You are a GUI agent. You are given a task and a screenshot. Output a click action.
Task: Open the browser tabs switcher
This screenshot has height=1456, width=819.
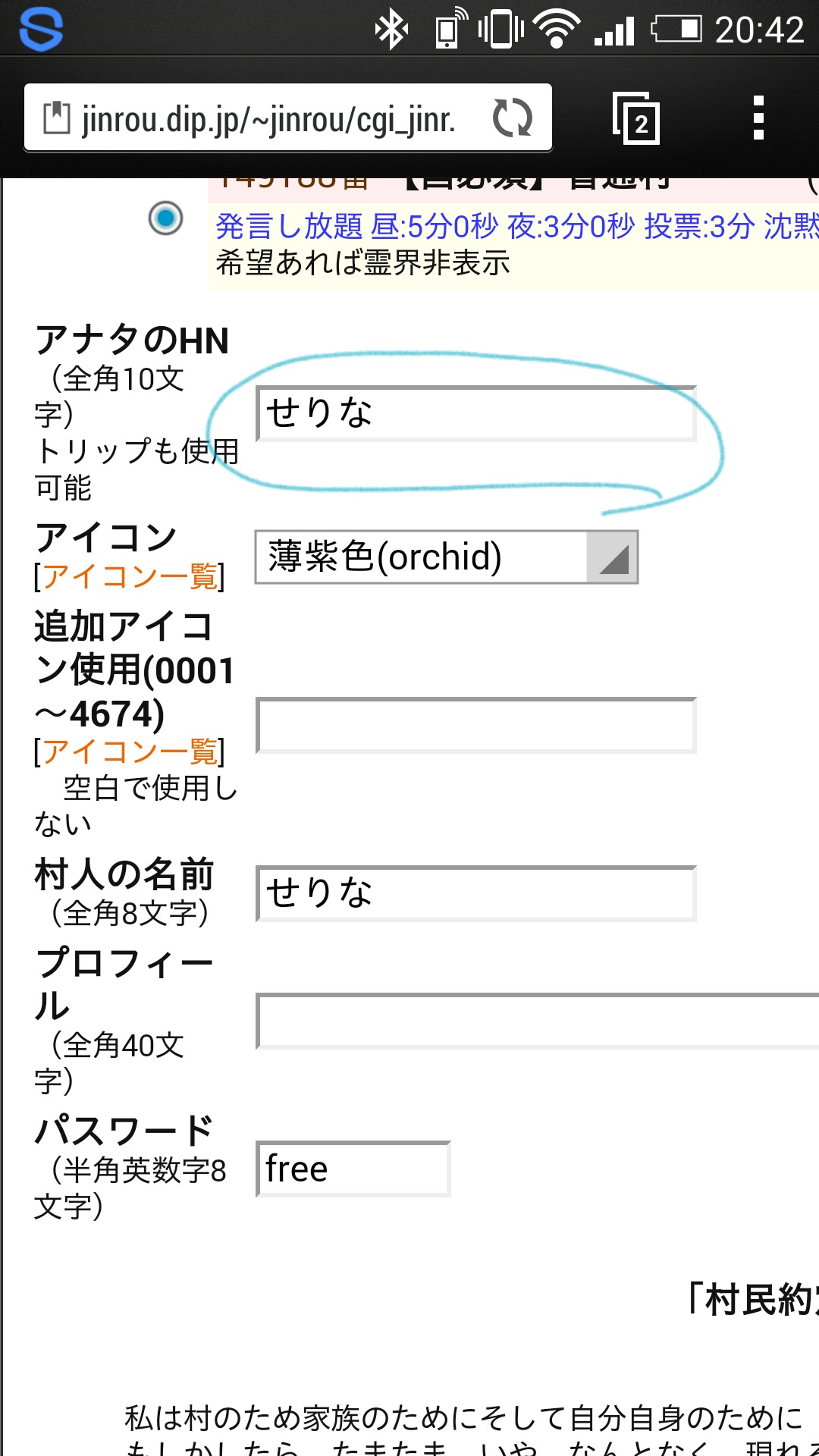tap(635, 118)
